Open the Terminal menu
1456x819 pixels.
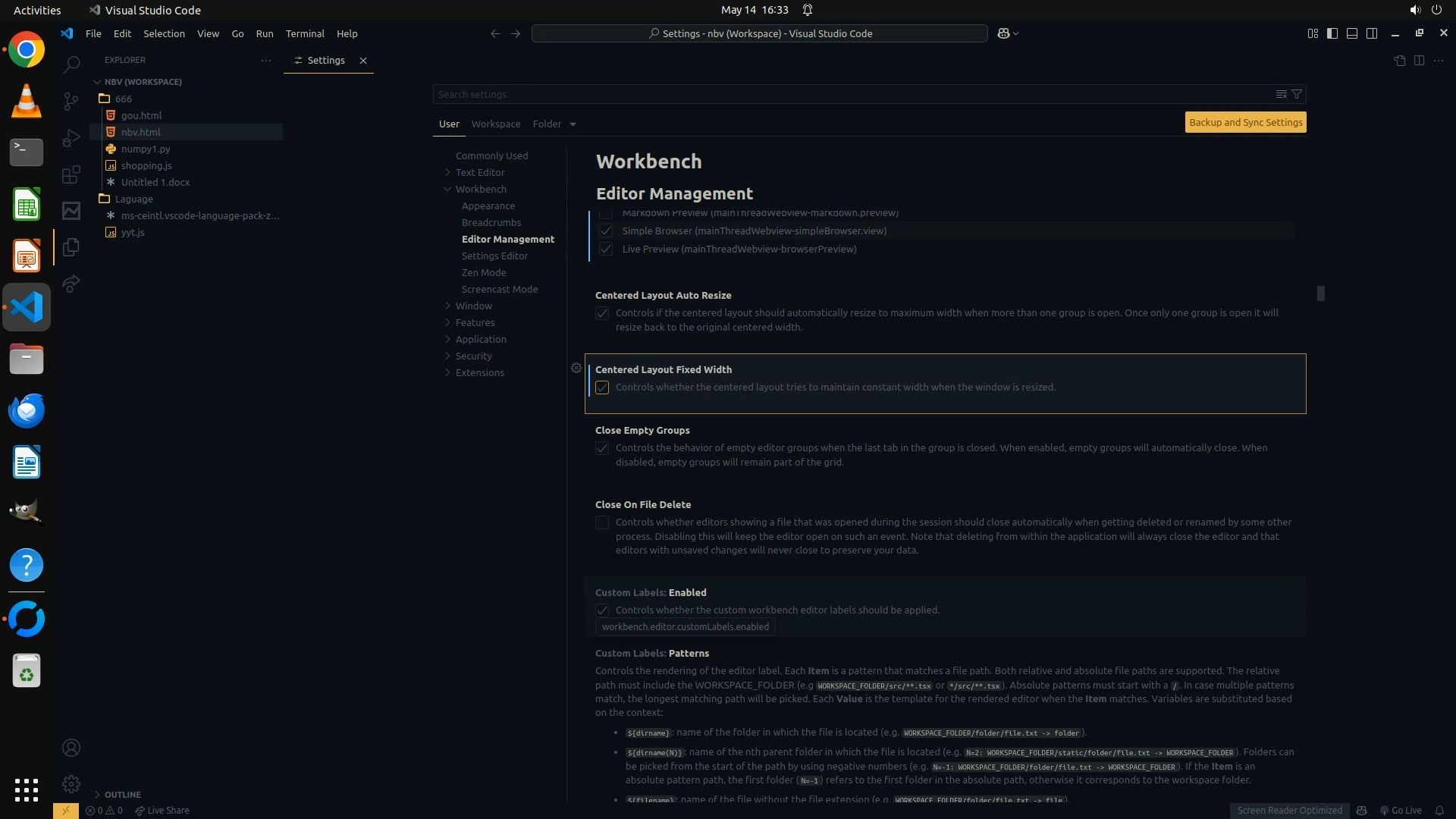coord(305,33)
